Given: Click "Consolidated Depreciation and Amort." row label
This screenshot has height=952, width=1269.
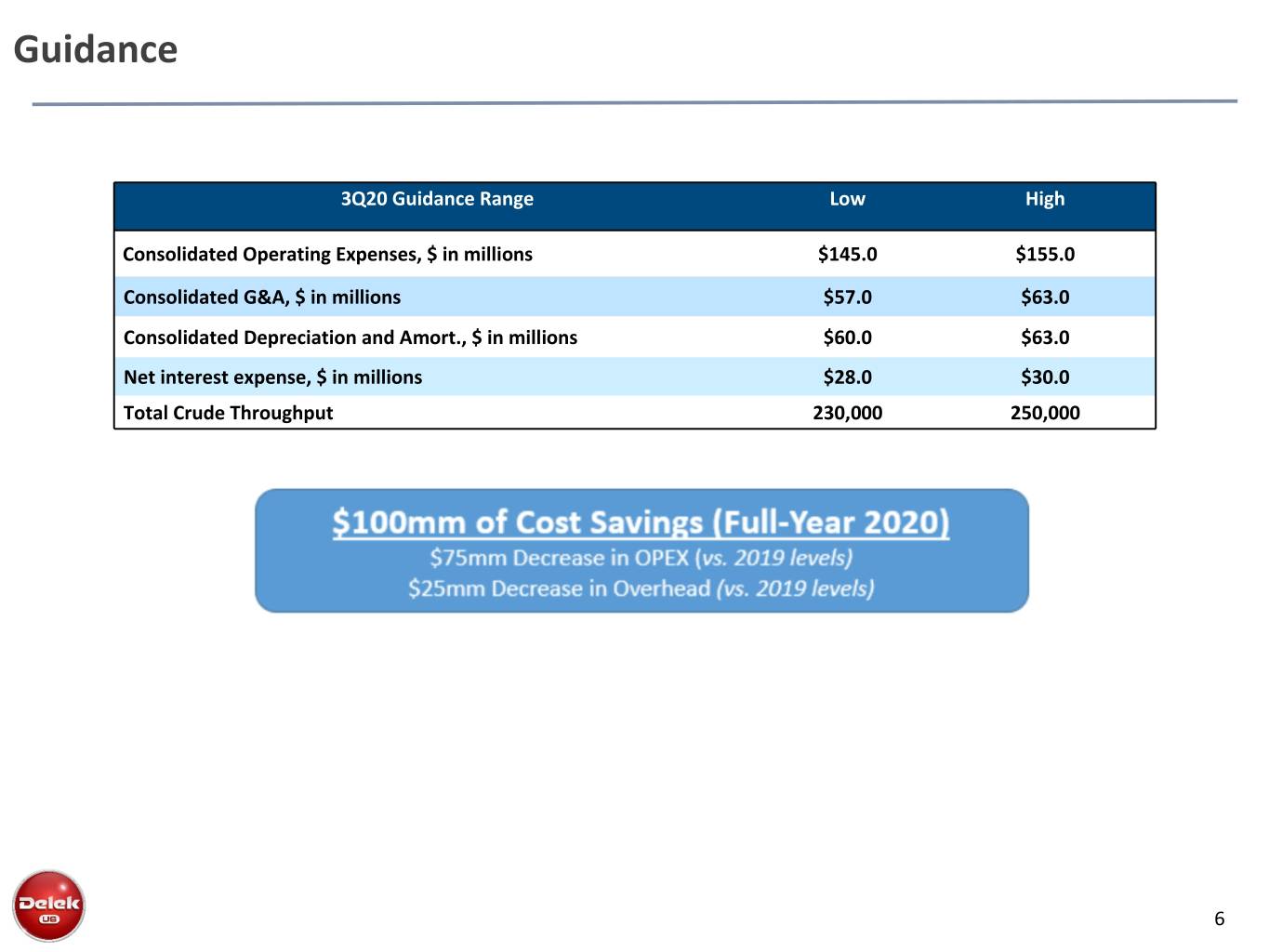Looking at the screenshot, I should [x=350, y=337].
